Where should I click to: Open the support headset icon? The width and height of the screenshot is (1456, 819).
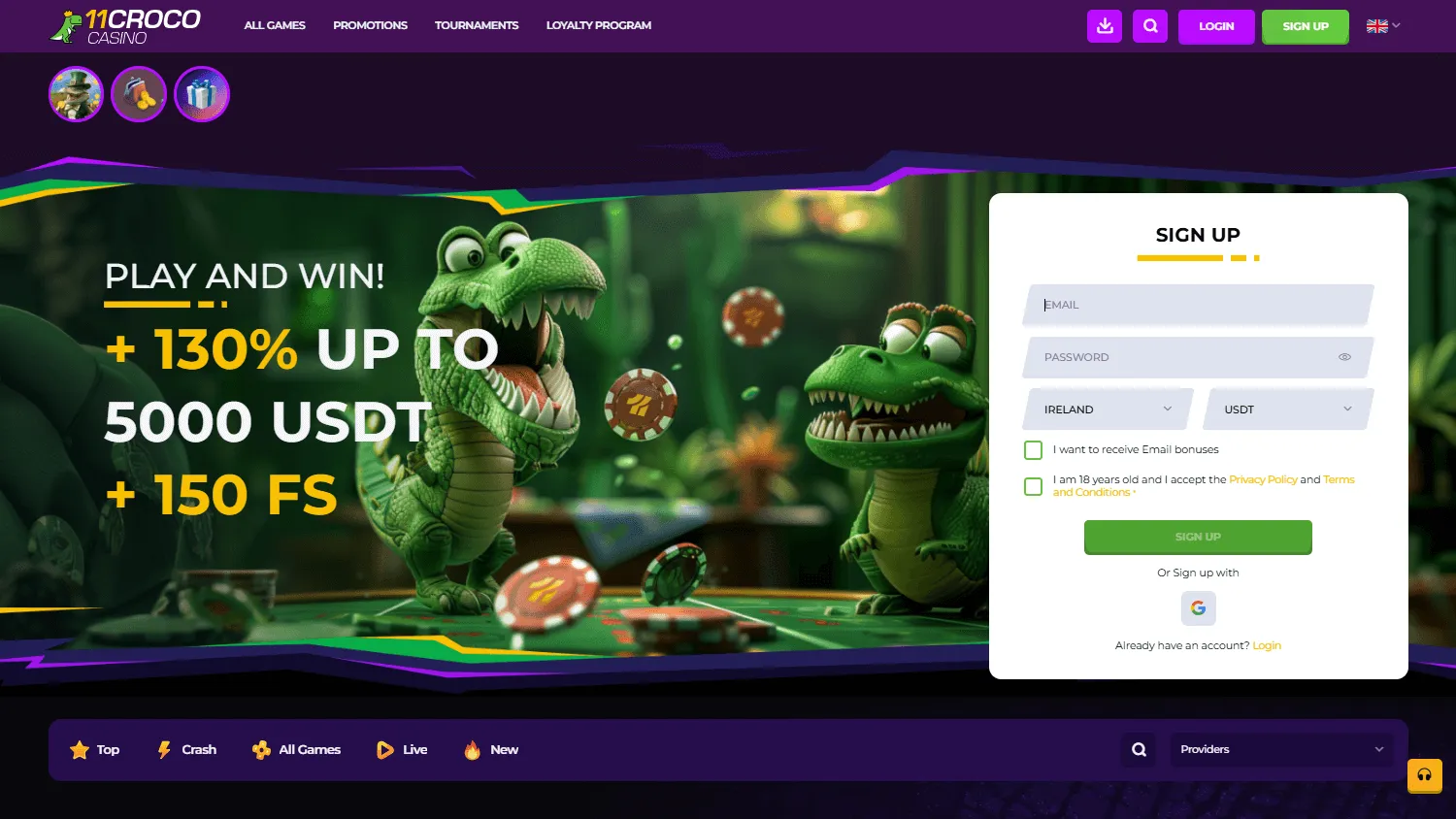point(1424,775)
